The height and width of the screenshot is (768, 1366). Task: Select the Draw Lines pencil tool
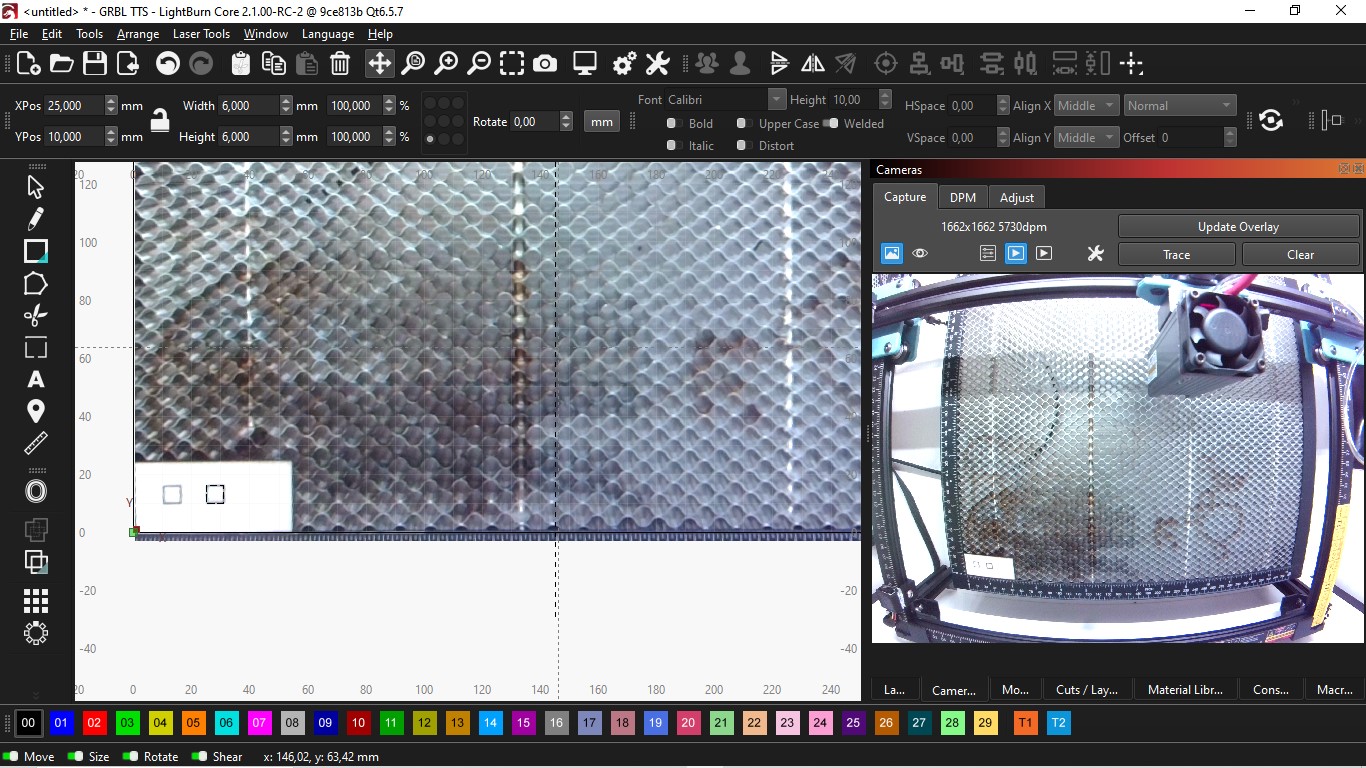point(35,218)
